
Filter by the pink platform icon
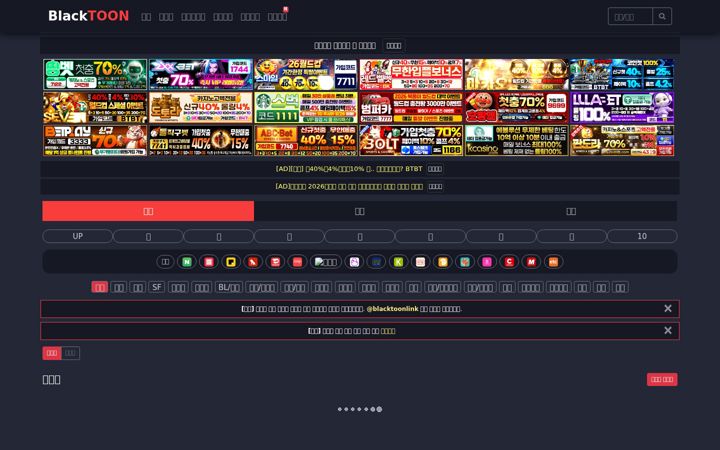(x=487, y=262)
